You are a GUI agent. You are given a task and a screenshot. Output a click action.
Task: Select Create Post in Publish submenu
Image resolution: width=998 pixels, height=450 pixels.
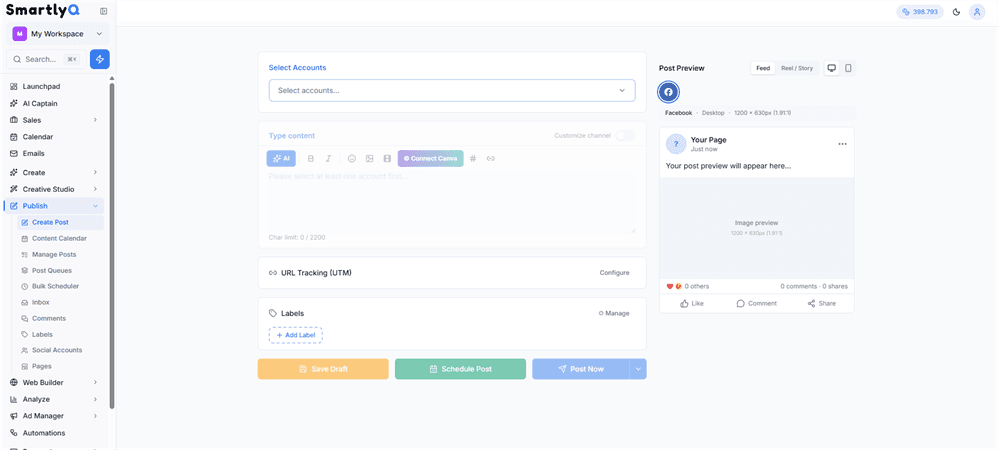coord(60,222)
